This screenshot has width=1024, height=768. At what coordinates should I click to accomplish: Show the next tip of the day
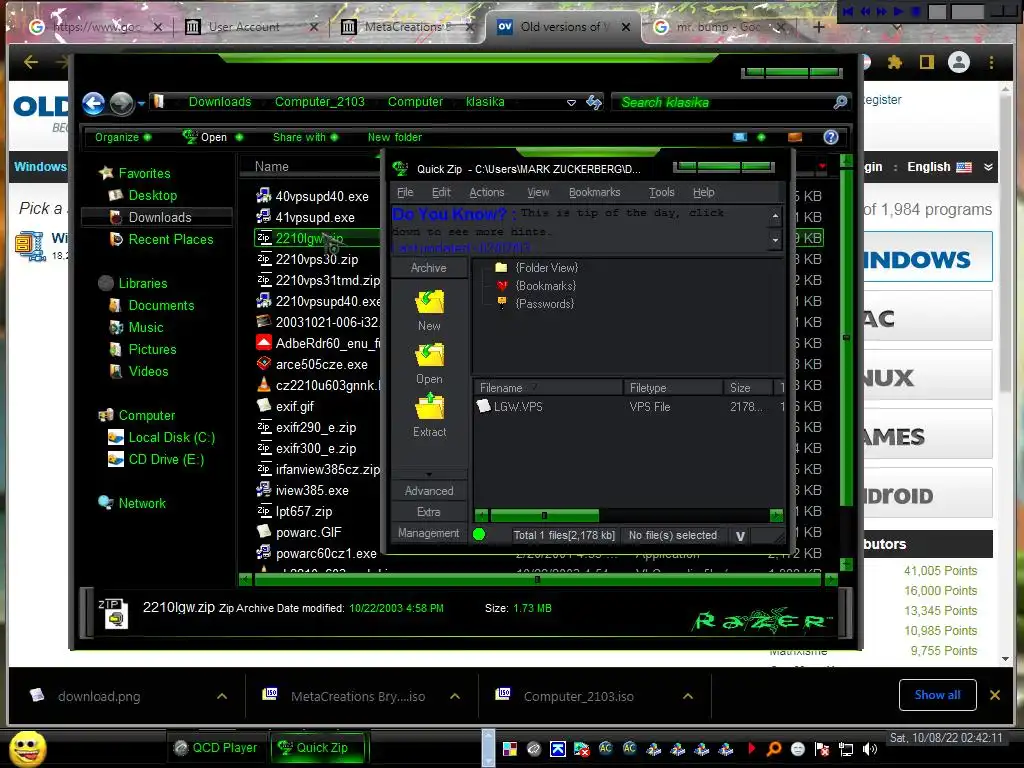pos(775,240)
